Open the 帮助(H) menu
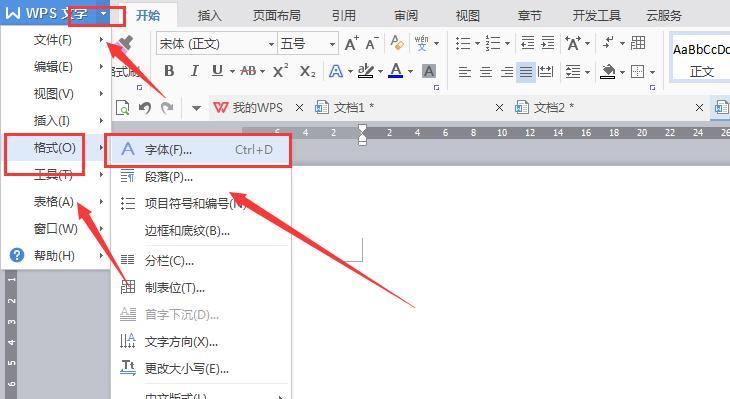Screen dimensions: 730x399 coord(56,256)
